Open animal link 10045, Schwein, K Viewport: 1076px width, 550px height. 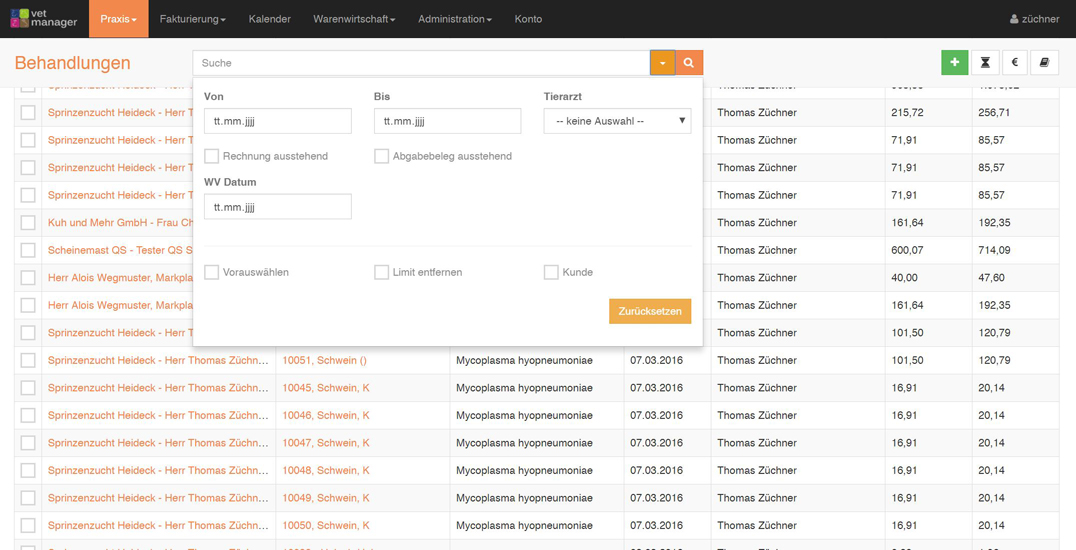[326, 388]
